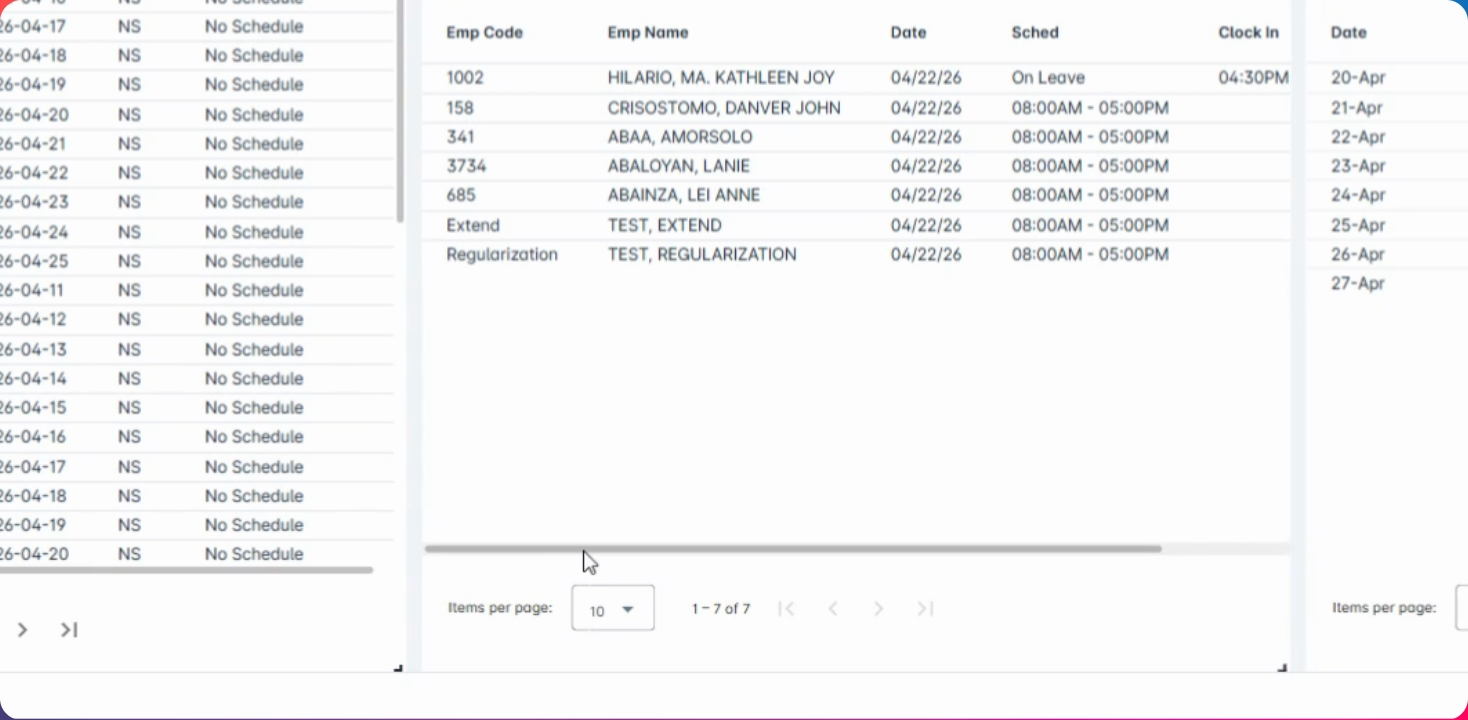Select the 23-Apr date row
This screenshot has width=1468, height=720.
(1358, 166)
